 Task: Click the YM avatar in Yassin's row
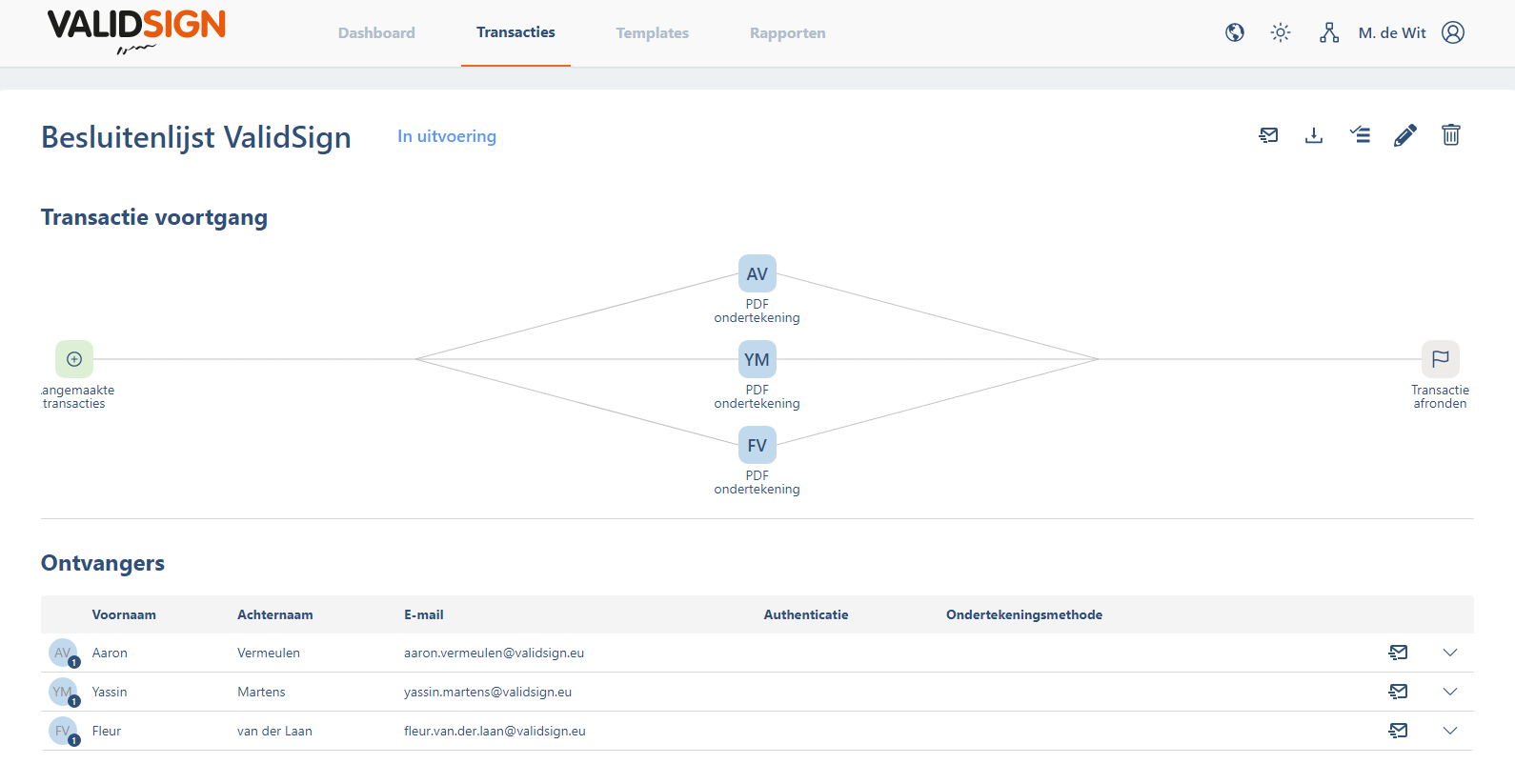click(x=63, y=692)
